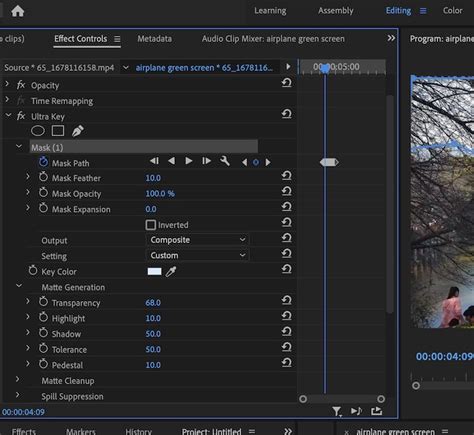Reset the Pedestal parameter

coord(286,363)
